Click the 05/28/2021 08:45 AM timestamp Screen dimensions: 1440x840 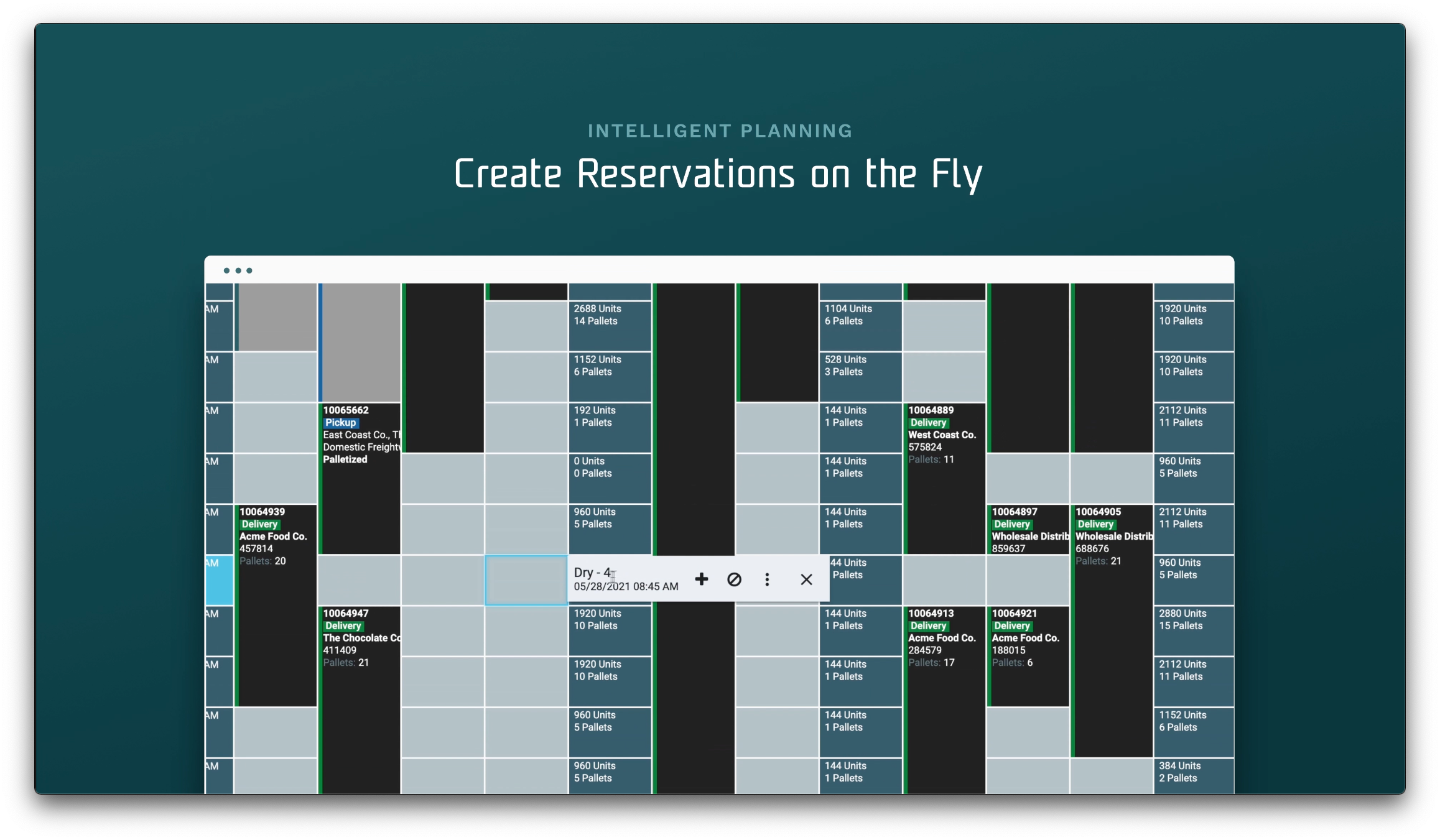click(x=625, y=586)
